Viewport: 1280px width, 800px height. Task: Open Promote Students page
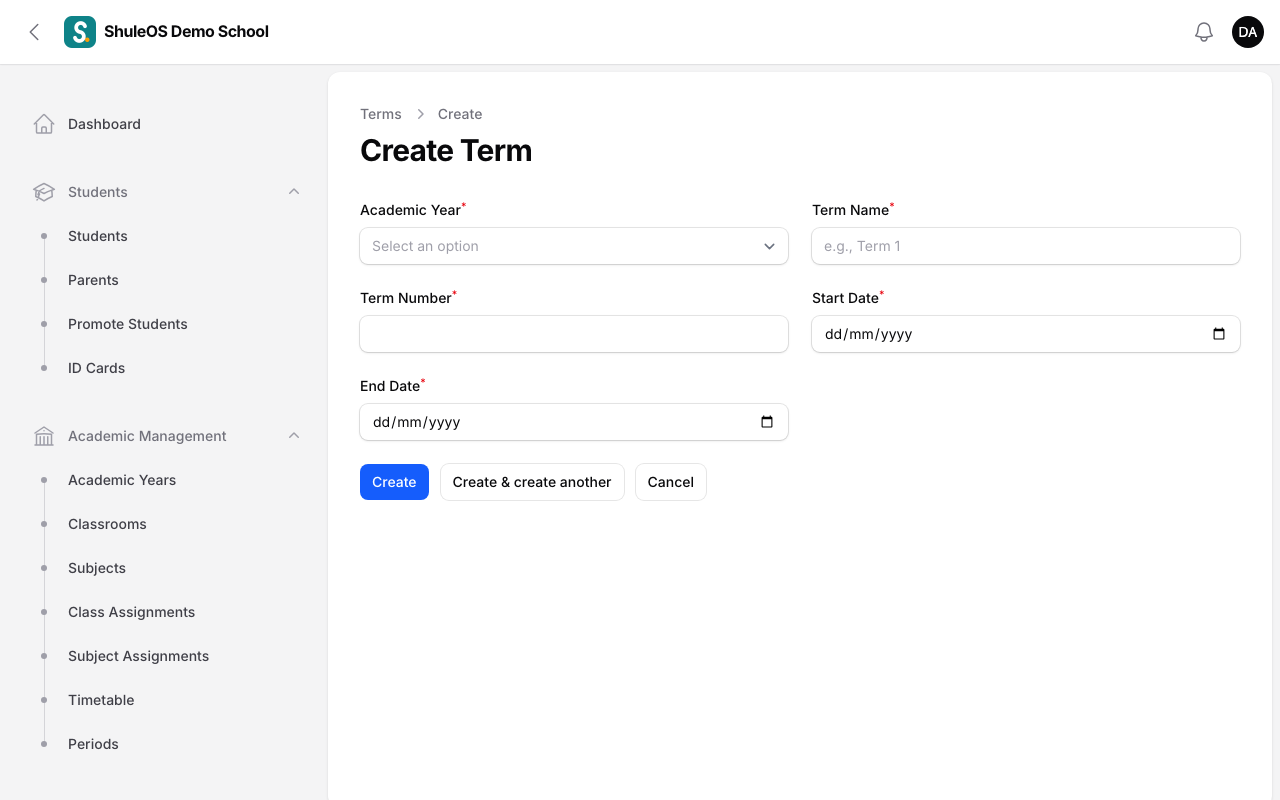(128, 324)
